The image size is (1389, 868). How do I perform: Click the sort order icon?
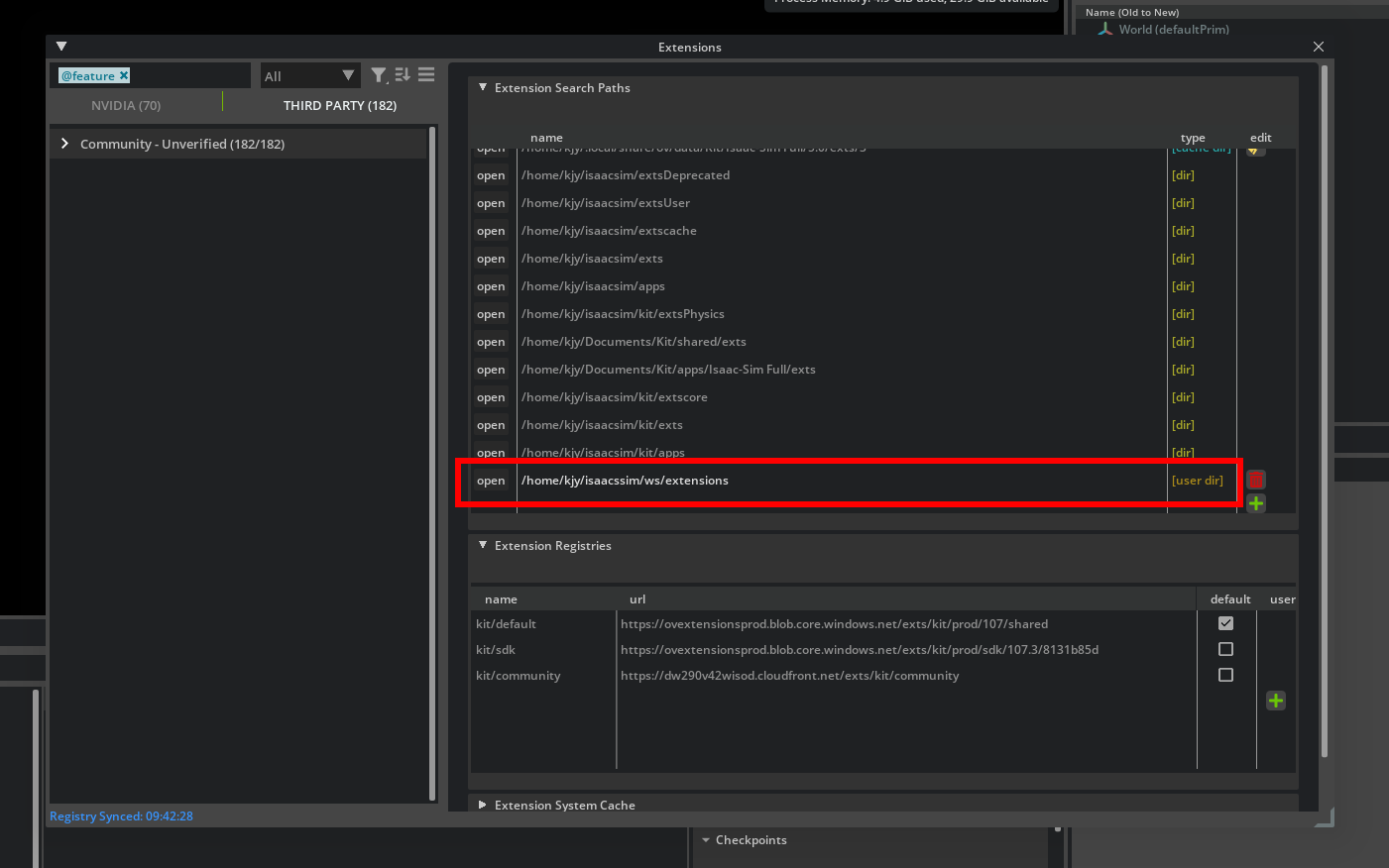point(403,75)
